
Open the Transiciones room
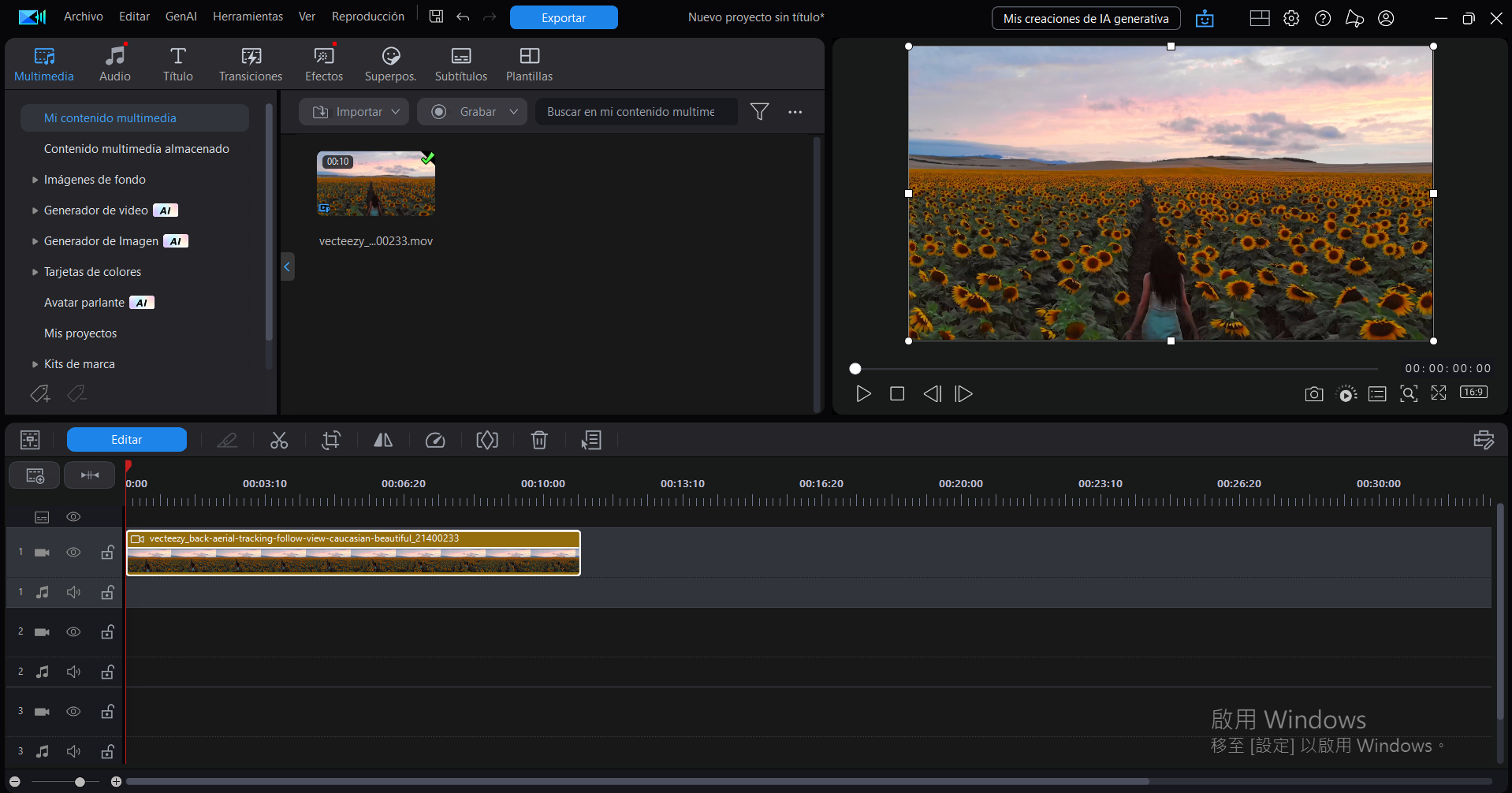(251, 64)
